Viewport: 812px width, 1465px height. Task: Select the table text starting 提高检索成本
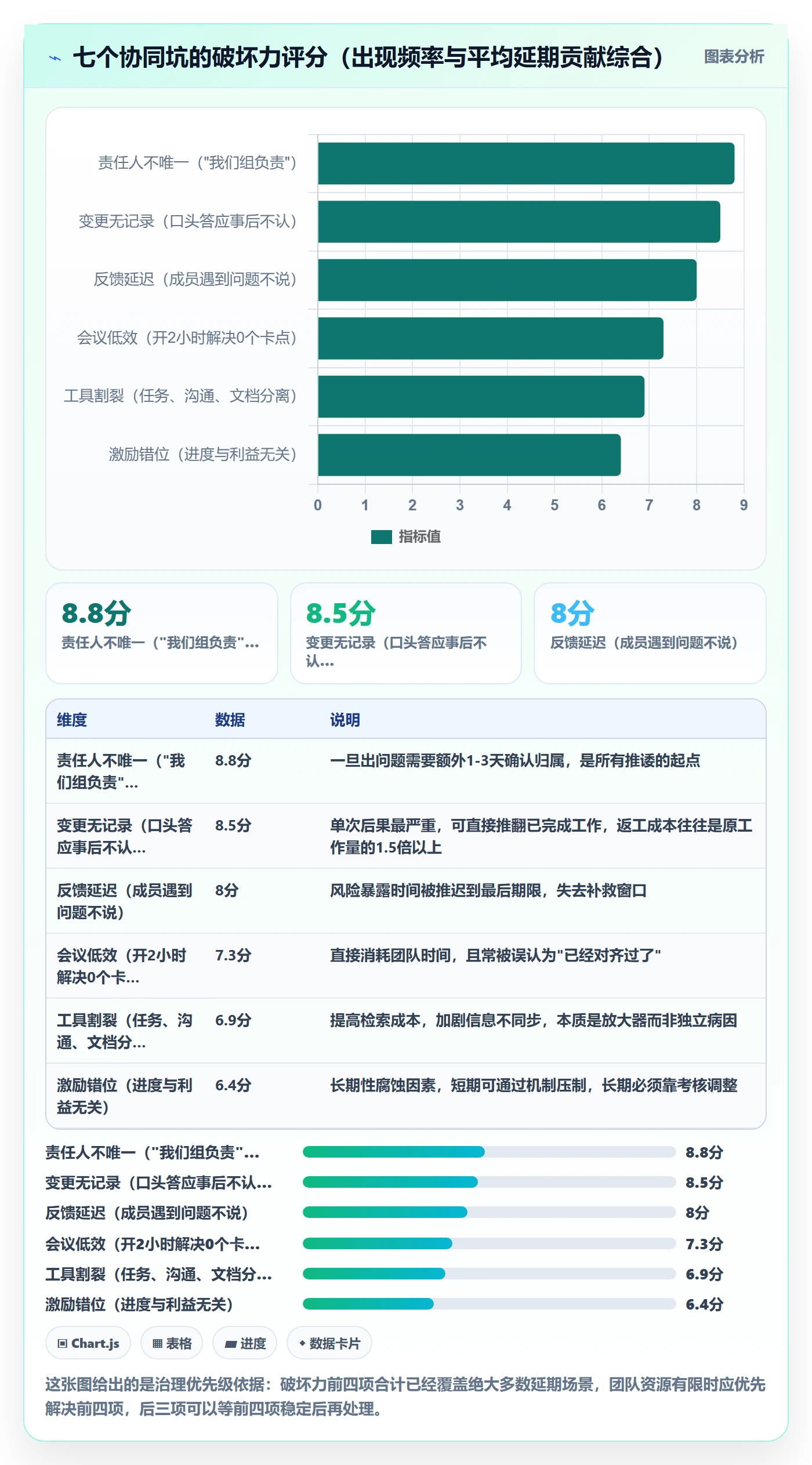[x=534, y=1020]
